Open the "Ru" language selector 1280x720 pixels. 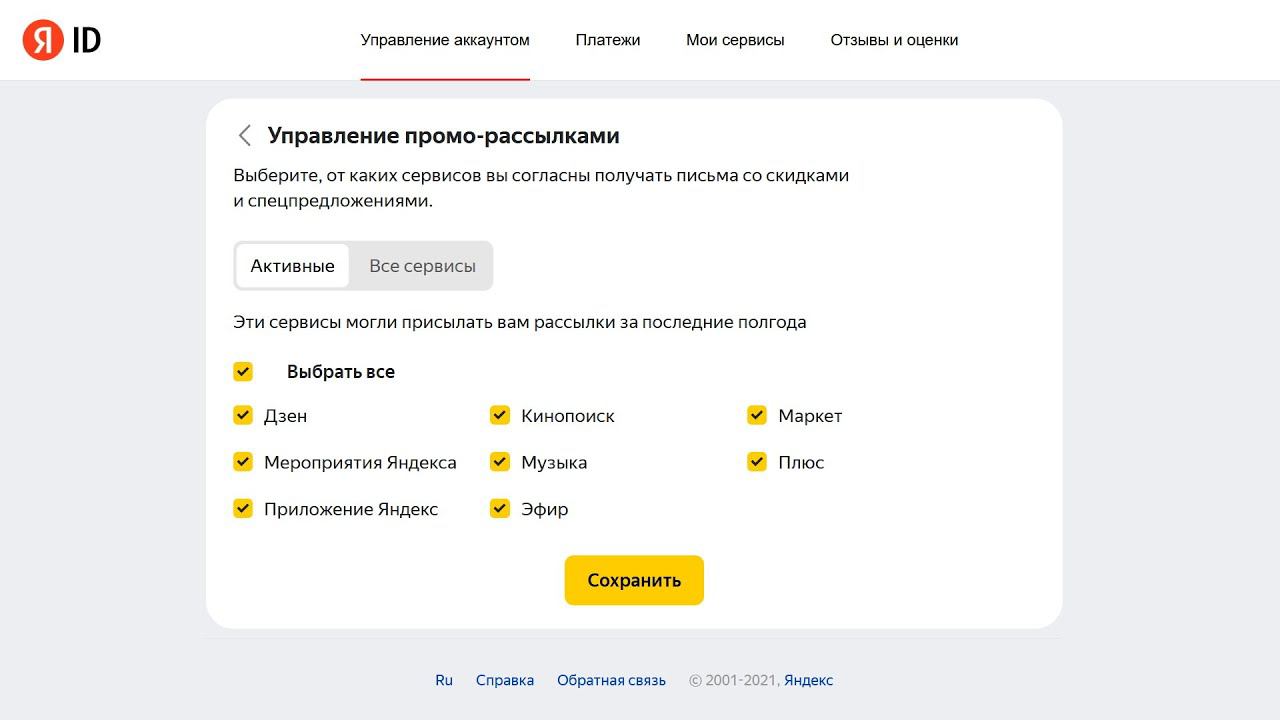[x=444, y=680]
